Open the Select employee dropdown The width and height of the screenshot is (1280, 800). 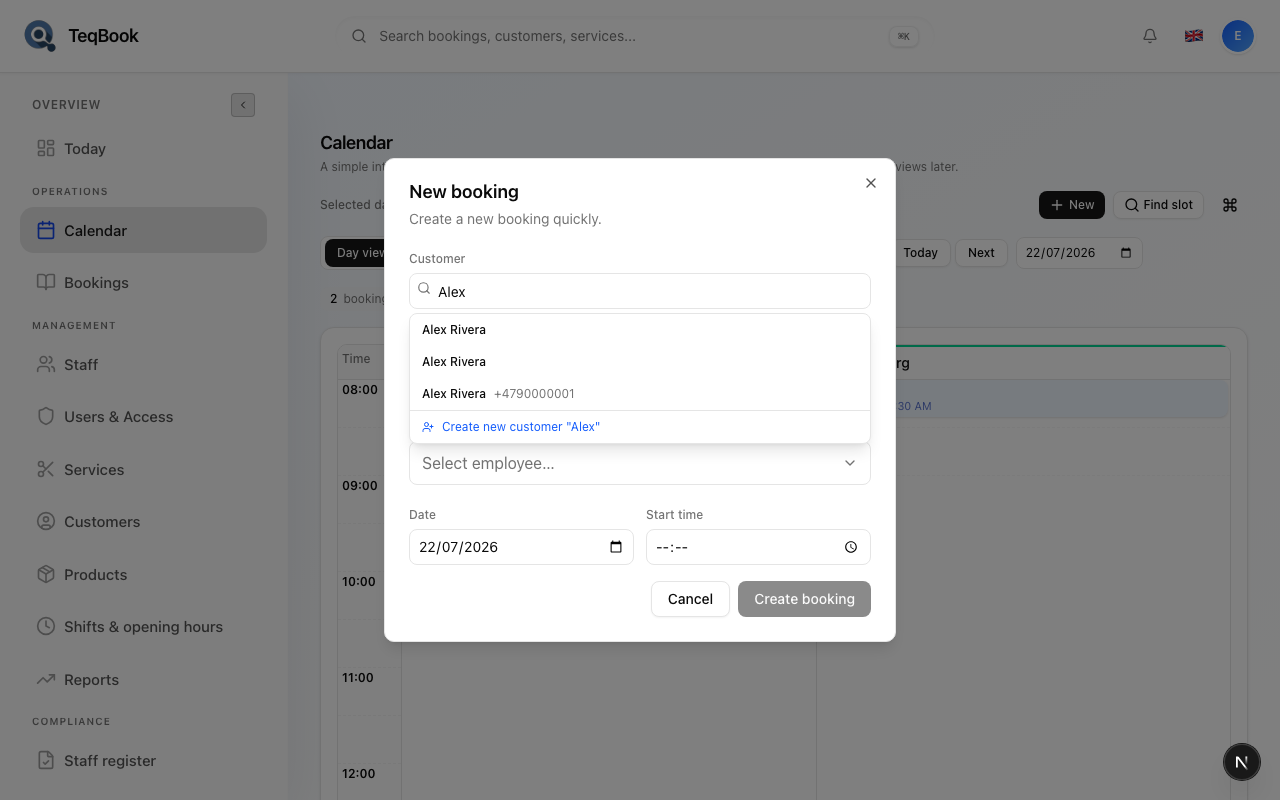coord(640,463)
